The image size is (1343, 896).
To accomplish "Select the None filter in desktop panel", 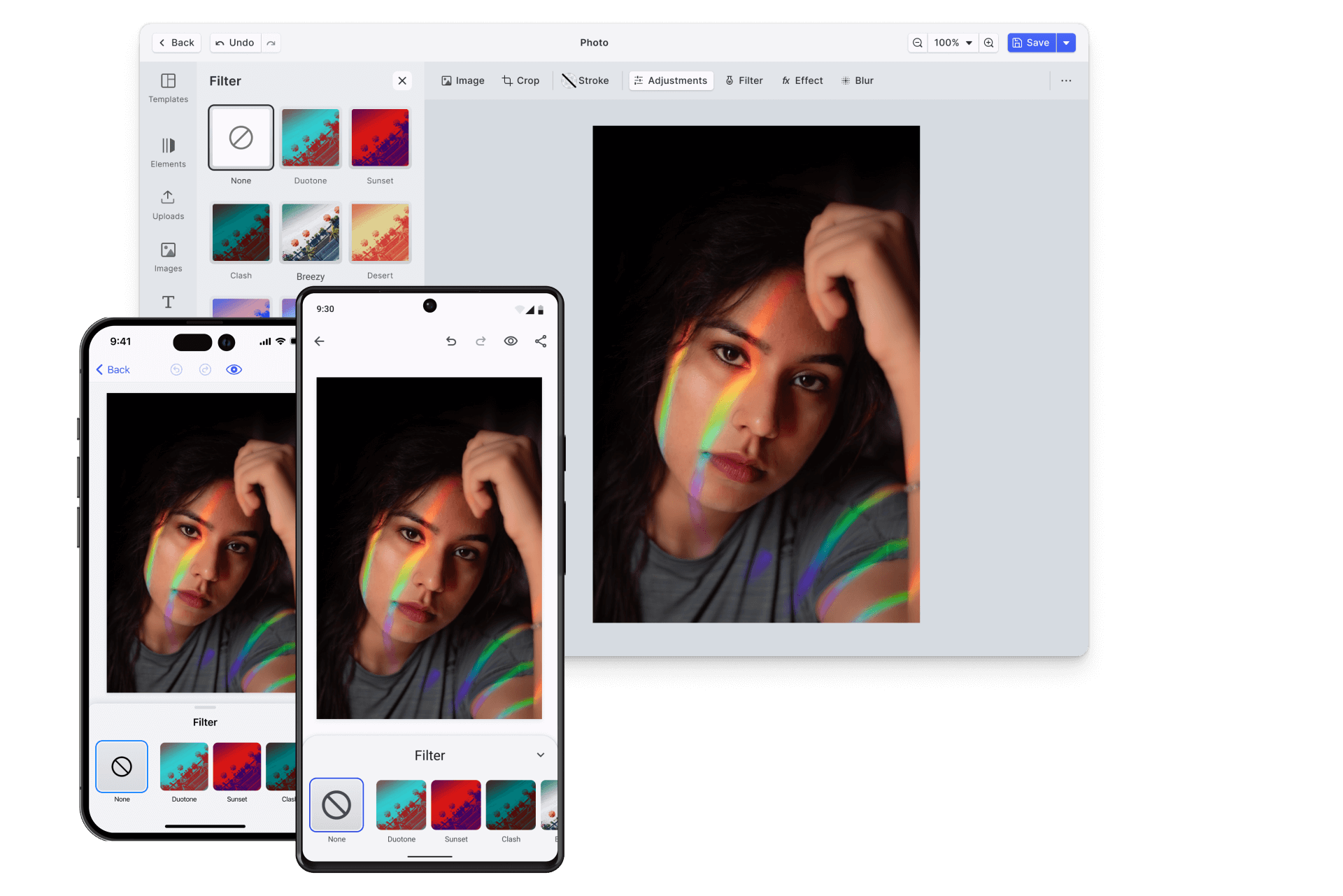I will tap(241, 138).
